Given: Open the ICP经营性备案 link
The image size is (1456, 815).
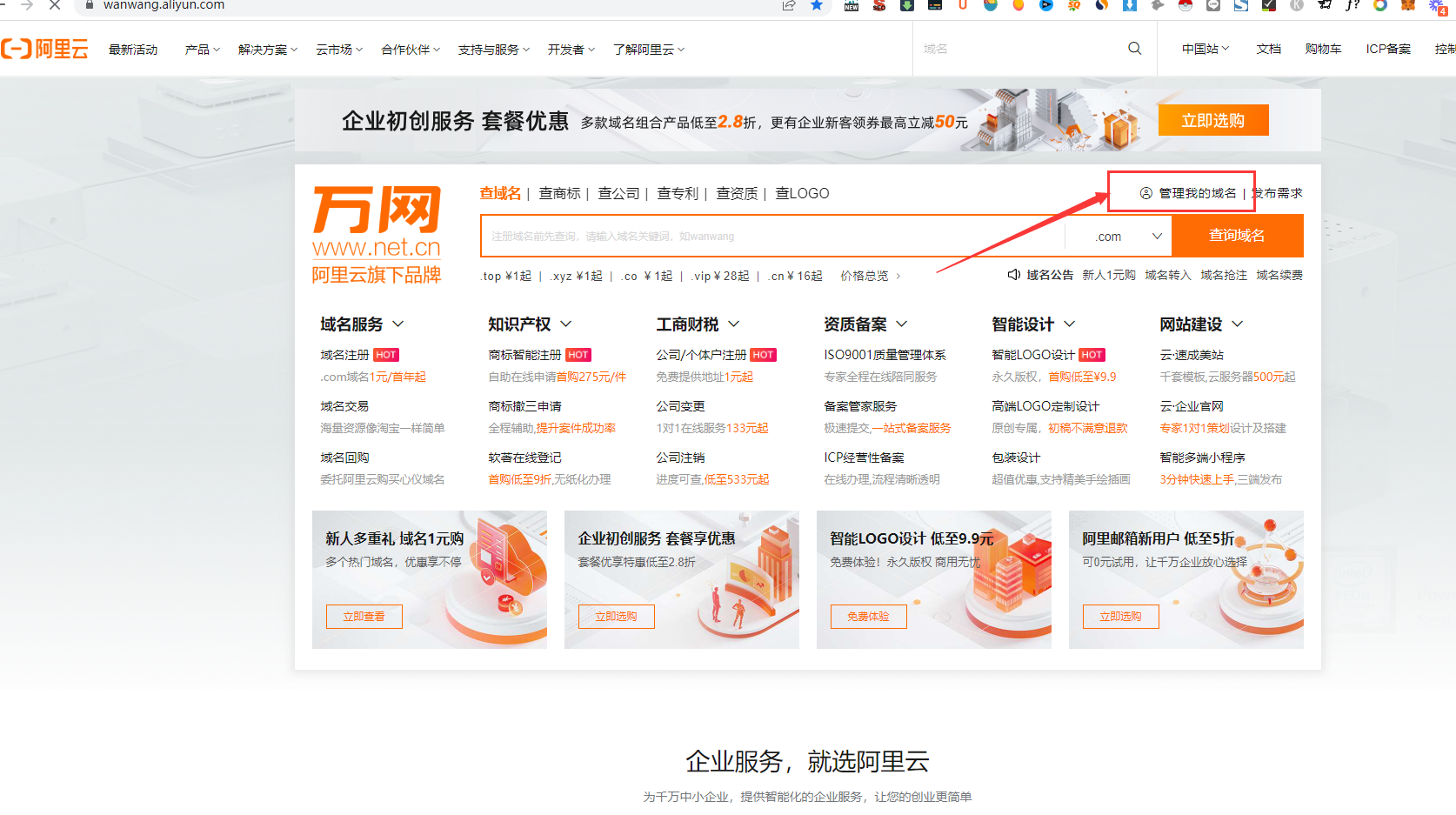Looking at the screenshot, I should (x=864, y=458).
